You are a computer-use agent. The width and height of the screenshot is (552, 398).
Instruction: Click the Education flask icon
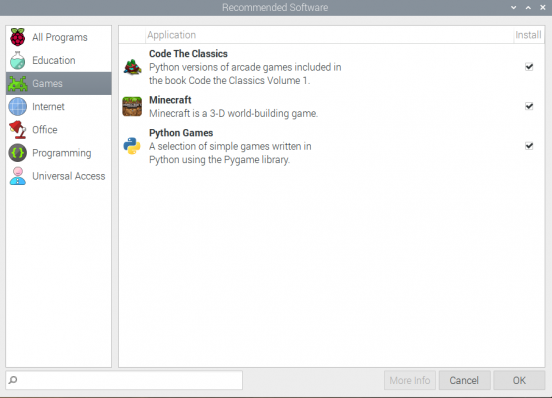click(18, 60)
